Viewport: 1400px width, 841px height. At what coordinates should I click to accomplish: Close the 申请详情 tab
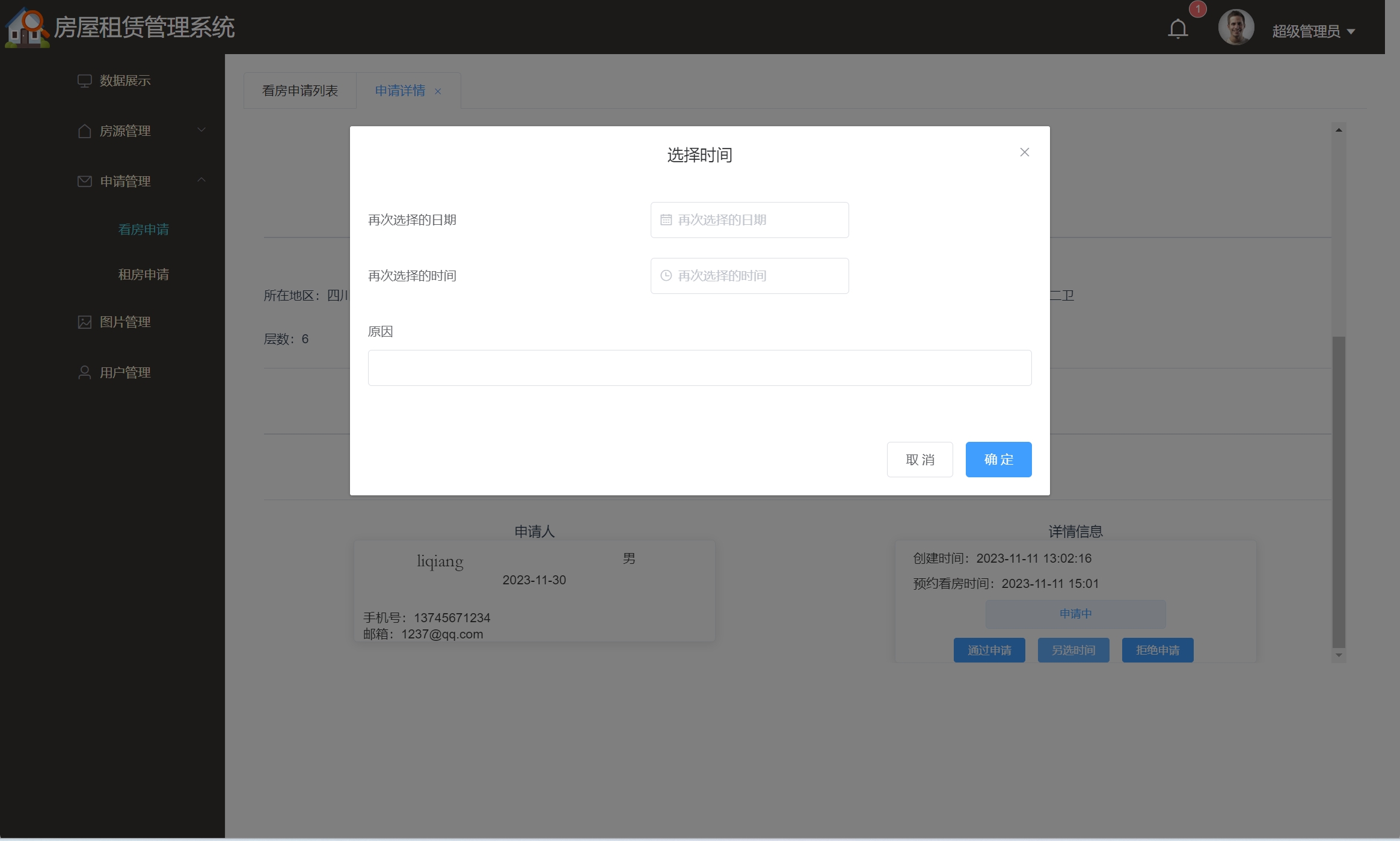click(438, 91)
